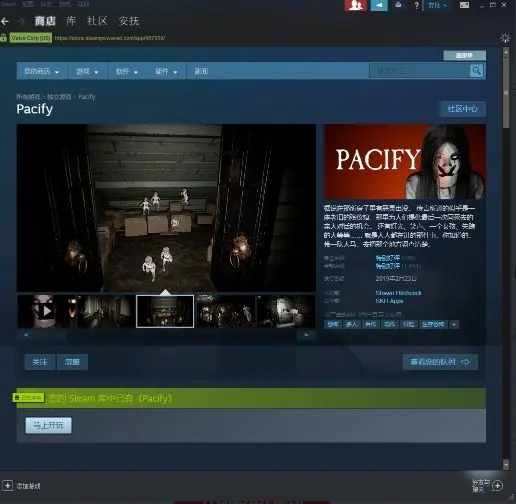This screenshot has height=504, width=516.
Task: Switch to the 商店 tab
Action: [x=45, y=21]
